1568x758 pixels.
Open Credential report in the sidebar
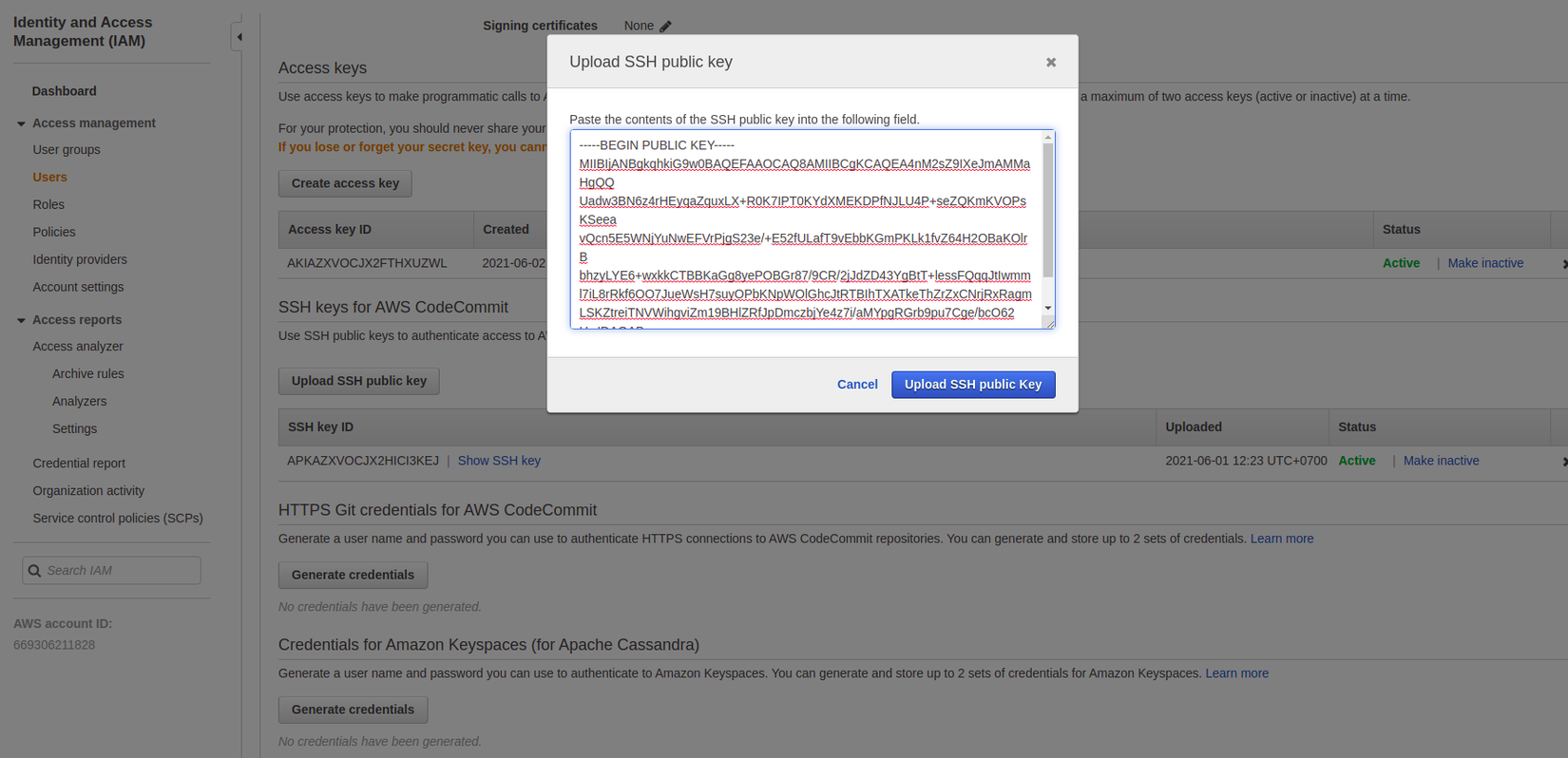[x=79, y=464]
